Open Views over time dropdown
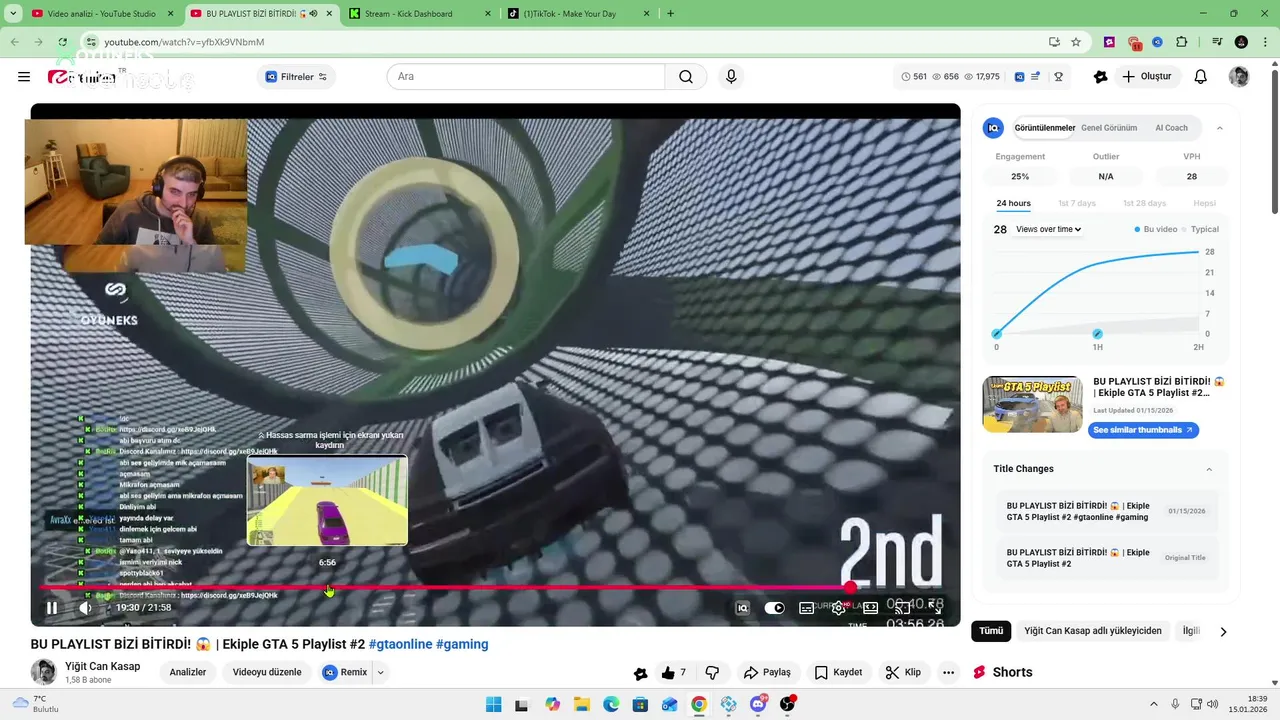This screenshot has height=720, width=1280. [1048, 229]
